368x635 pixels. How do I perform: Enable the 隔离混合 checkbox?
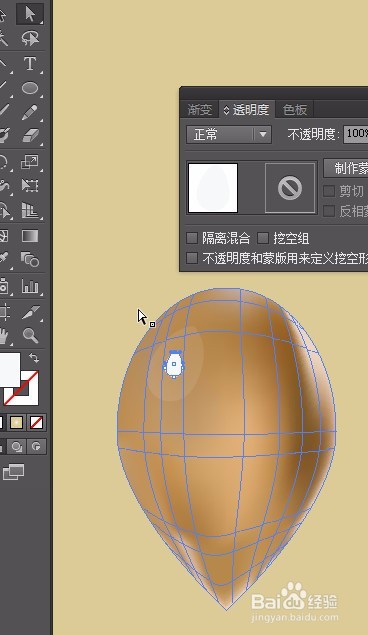click(192, 238)
